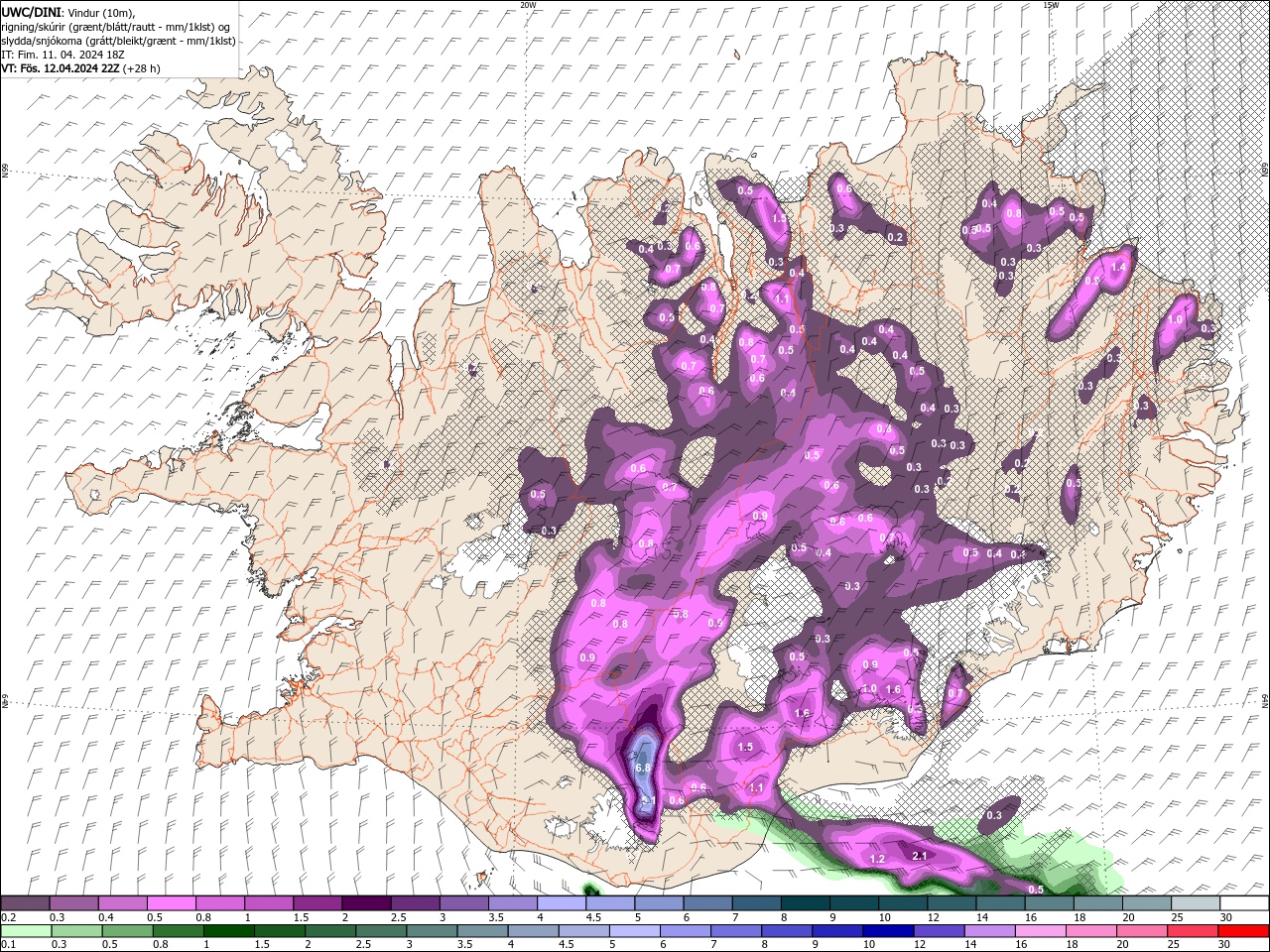This screenshot has height=952, width=1270.
Task: Pick the bright red 30 swatch in the rain scale
Action: click(x=1242, y=931)
